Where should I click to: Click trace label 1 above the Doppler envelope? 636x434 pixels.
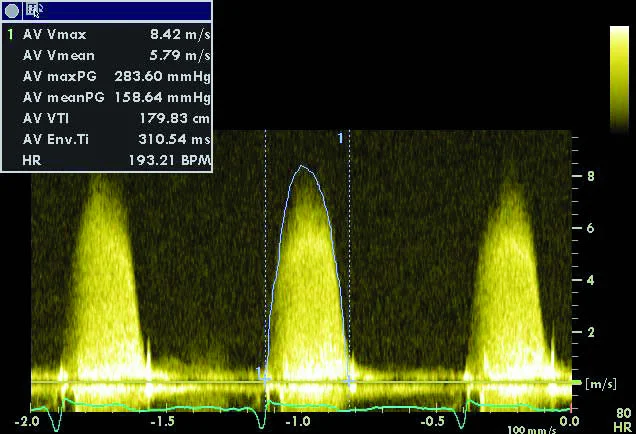(x=341, y=138)
